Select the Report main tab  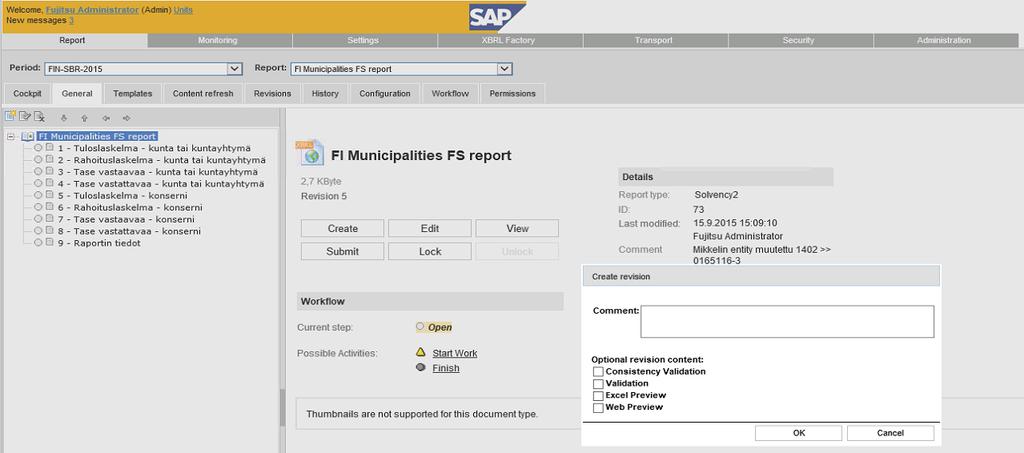pos(72,40)
